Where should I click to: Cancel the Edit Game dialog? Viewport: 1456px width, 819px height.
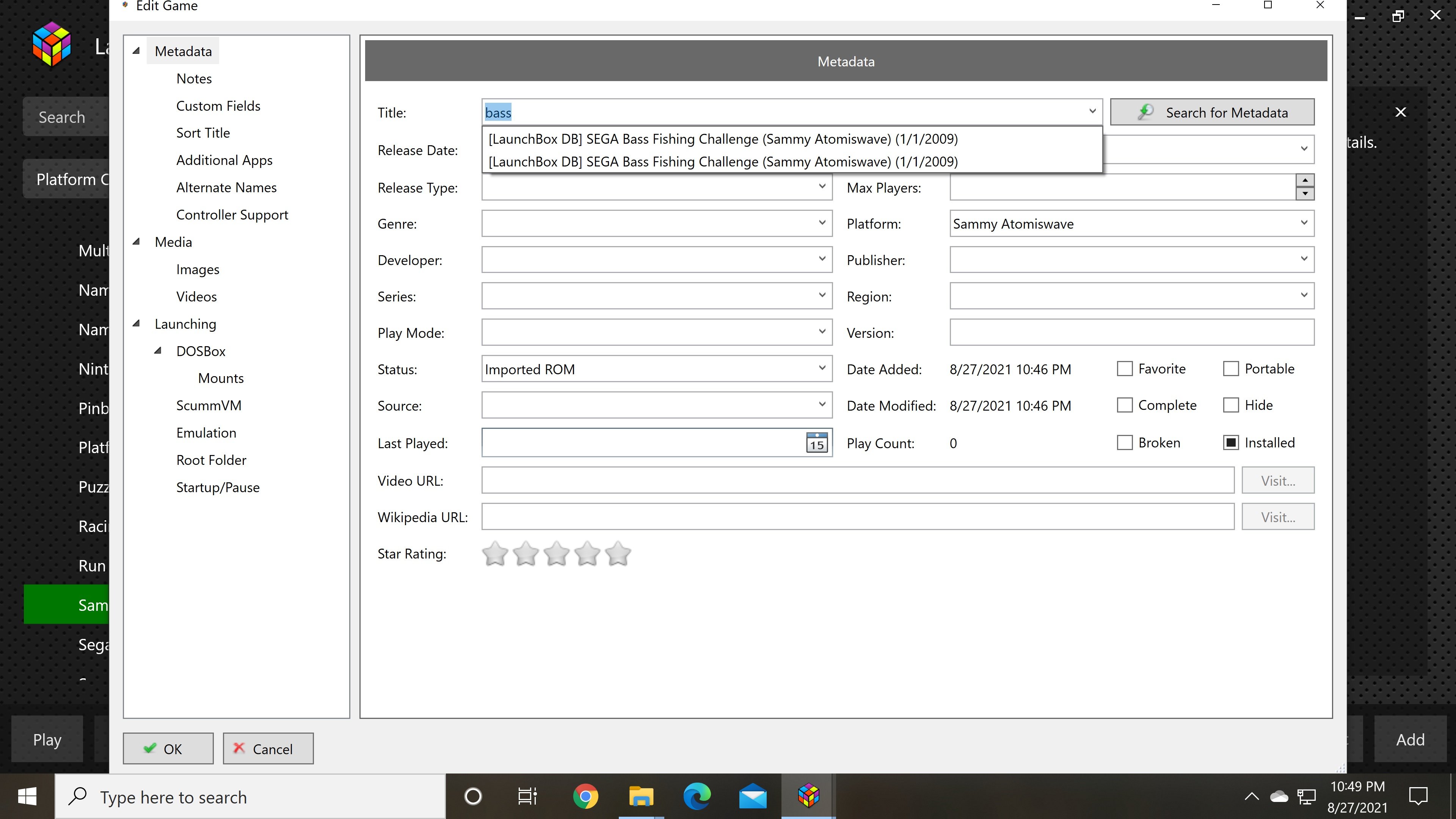click(268, 748)
